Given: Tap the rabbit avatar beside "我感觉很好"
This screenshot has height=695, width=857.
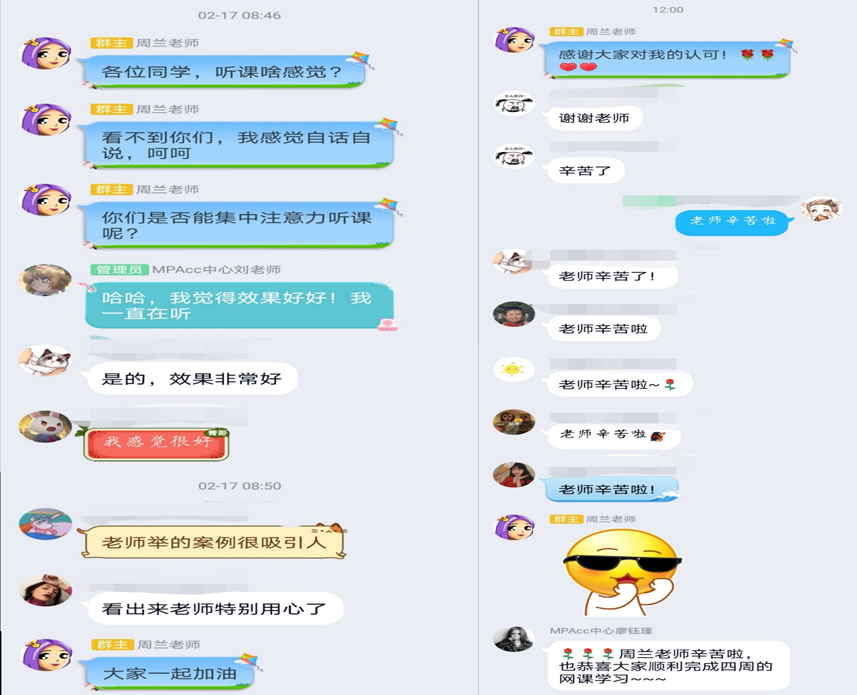Looking at the screenshot, I should [x=45, y=426].
